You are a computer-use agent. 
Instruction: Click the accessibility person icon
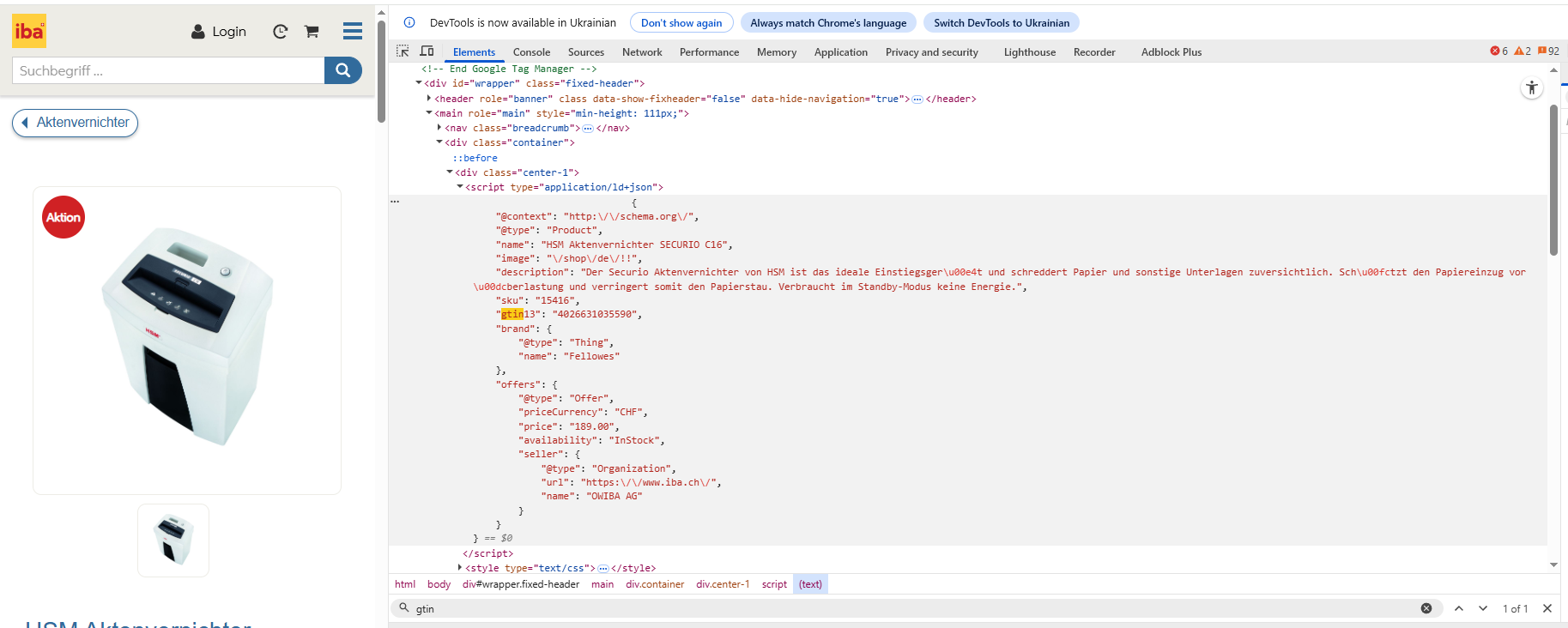click(1532, 88)
